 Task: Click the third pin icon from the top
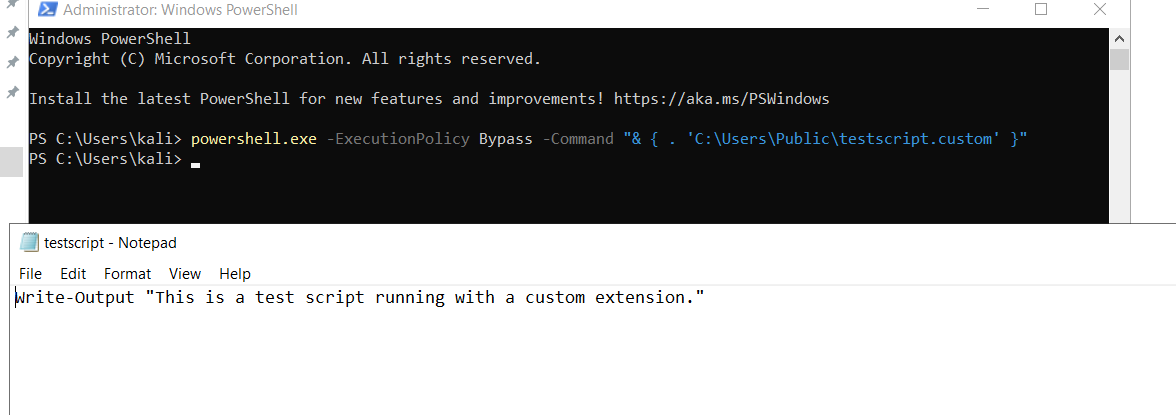tap(12, 62)
